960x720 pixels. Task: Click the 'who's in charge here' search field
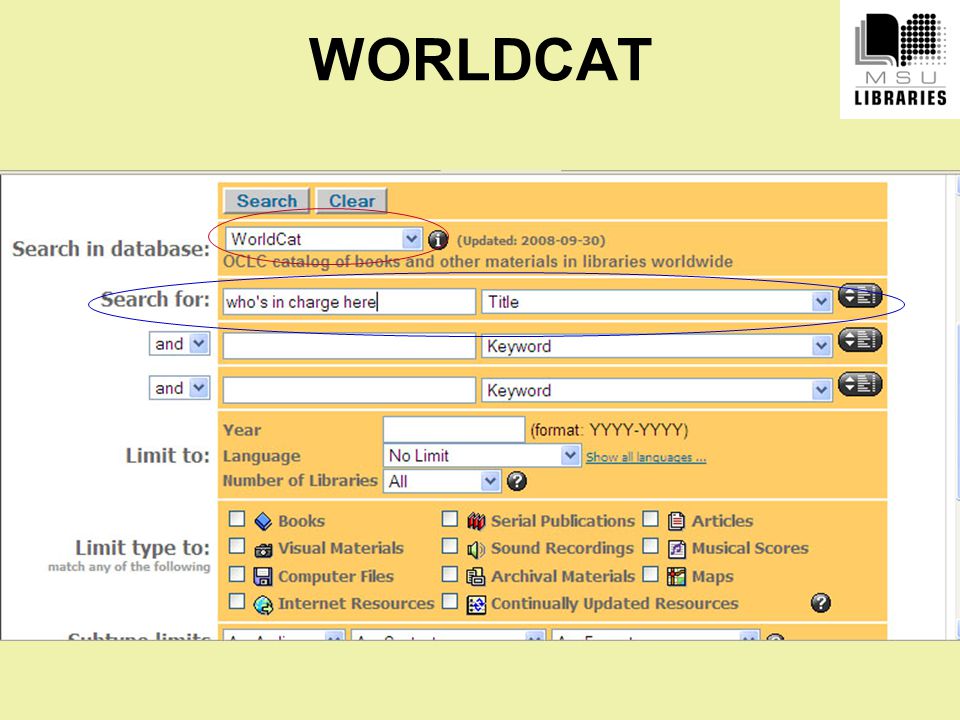click(x=349, y=302)
